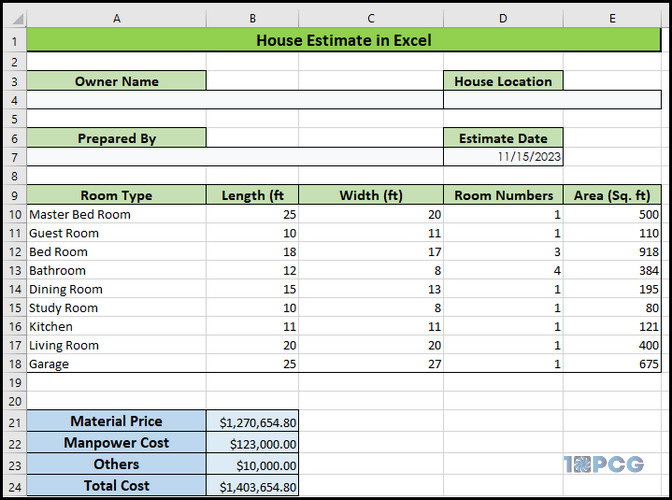This screenshot has width=672, height=500.
Task: Click Bed Room length value 18
Action: (x=252, y=251)
